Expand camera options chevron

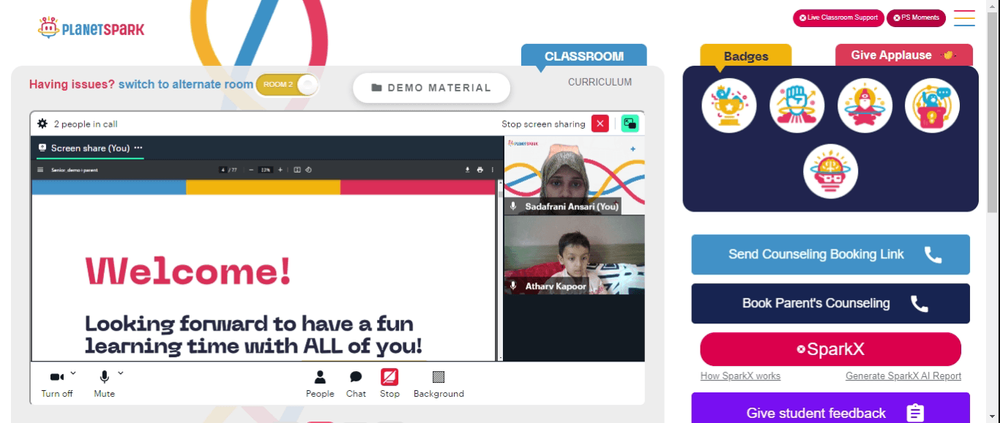73,373
